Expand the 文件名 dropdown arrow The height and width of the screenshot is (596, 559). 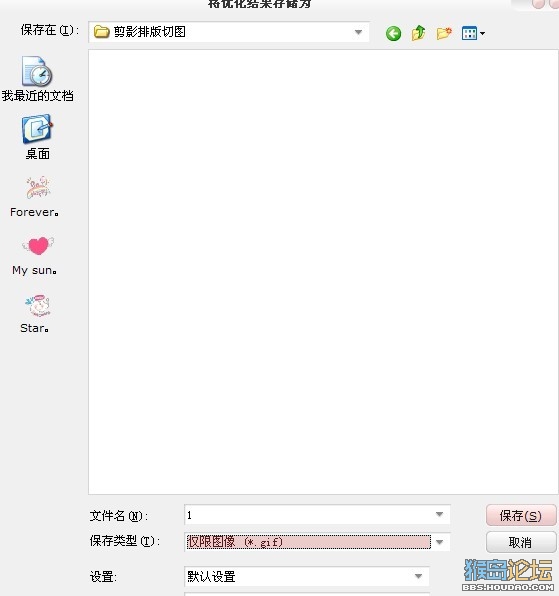tap(439, 515)
